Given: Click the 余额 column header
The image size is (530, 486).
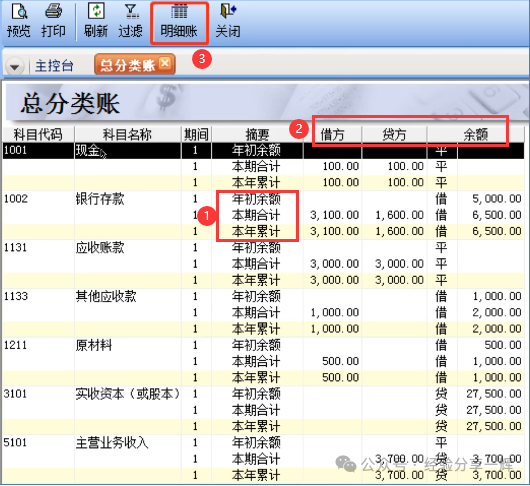Looking at the screenshot, I should [476, 135].
